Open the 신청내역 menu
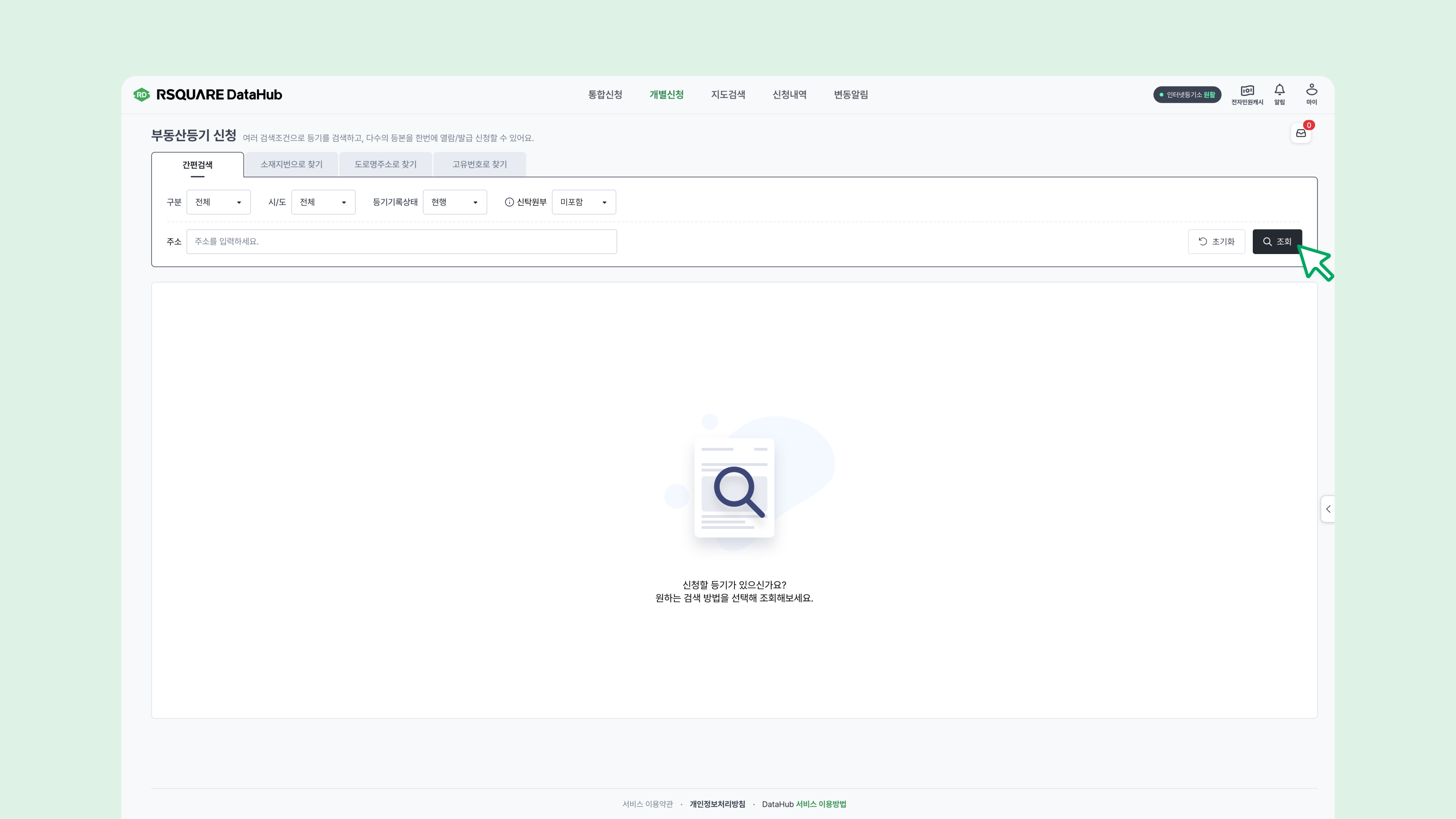Image resolution: width=1456 pixels, height=819 pixels. tap(789, 94)
